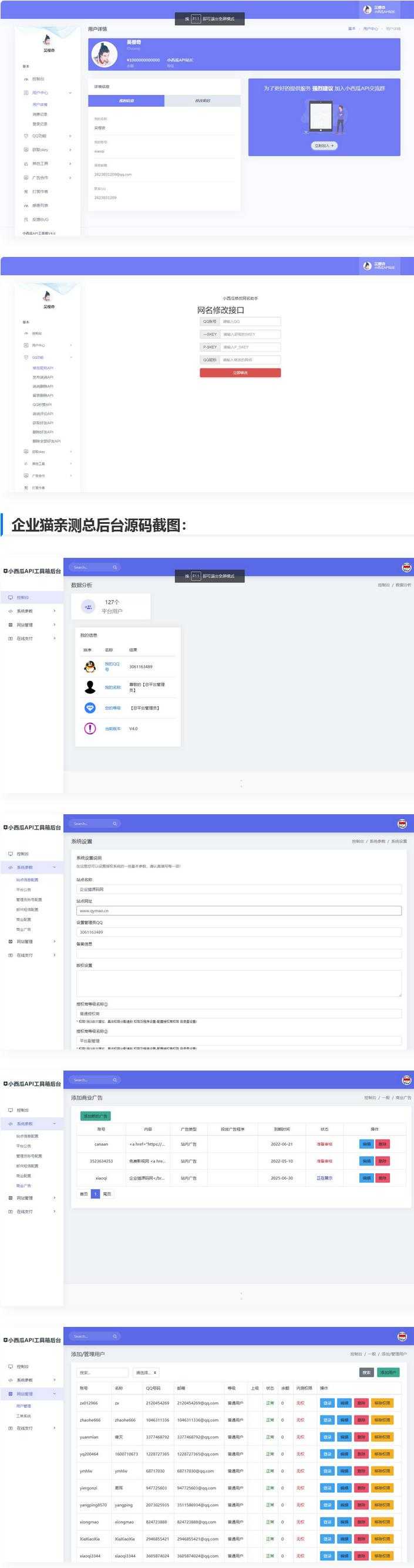414x1568 pixels.
Task: Click the blue diamond level icon
Action: coord(90,708)
